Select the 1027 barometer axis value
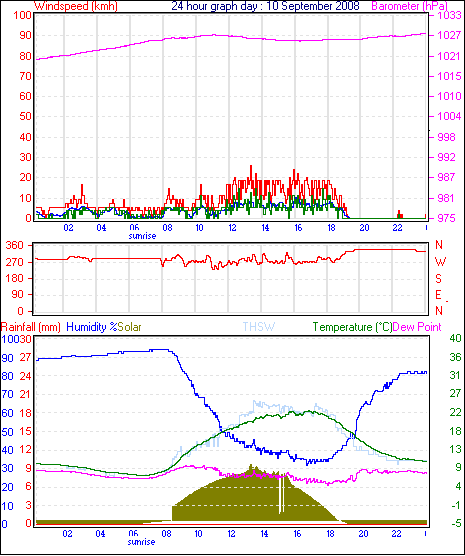This screenshot has width=465, height=556. point(449,35)
